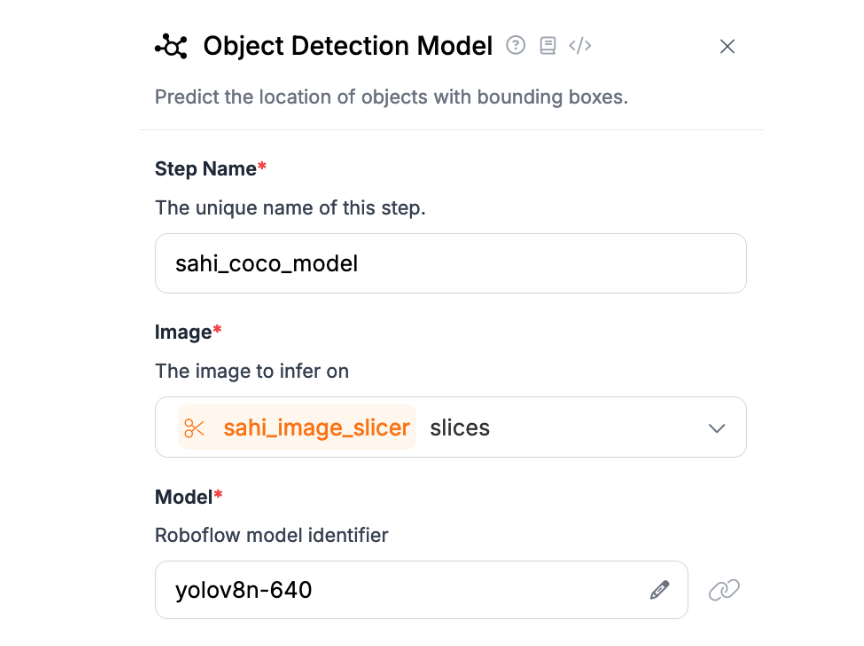The height and width of the screenshot is (646, 864).
Task: Click the bounding boxes description text
Action: pos(391,97)
